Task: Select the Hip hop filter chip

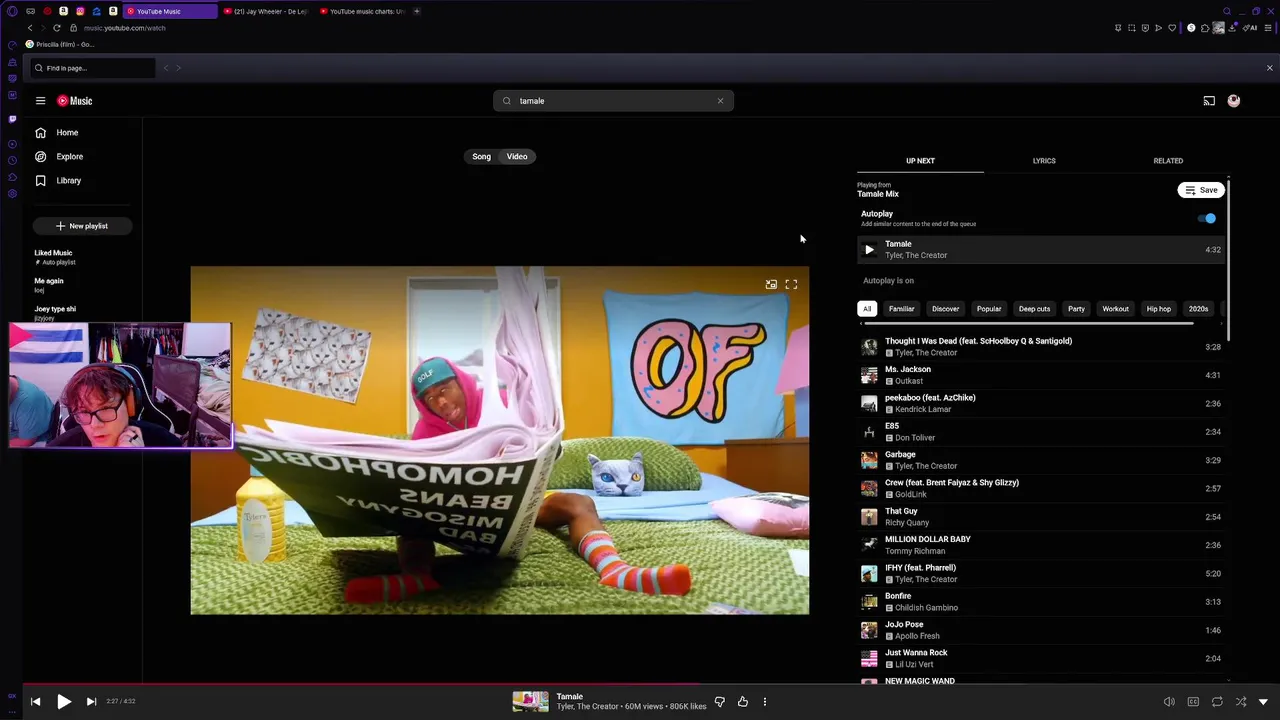Action: [x=1158, y=309]
